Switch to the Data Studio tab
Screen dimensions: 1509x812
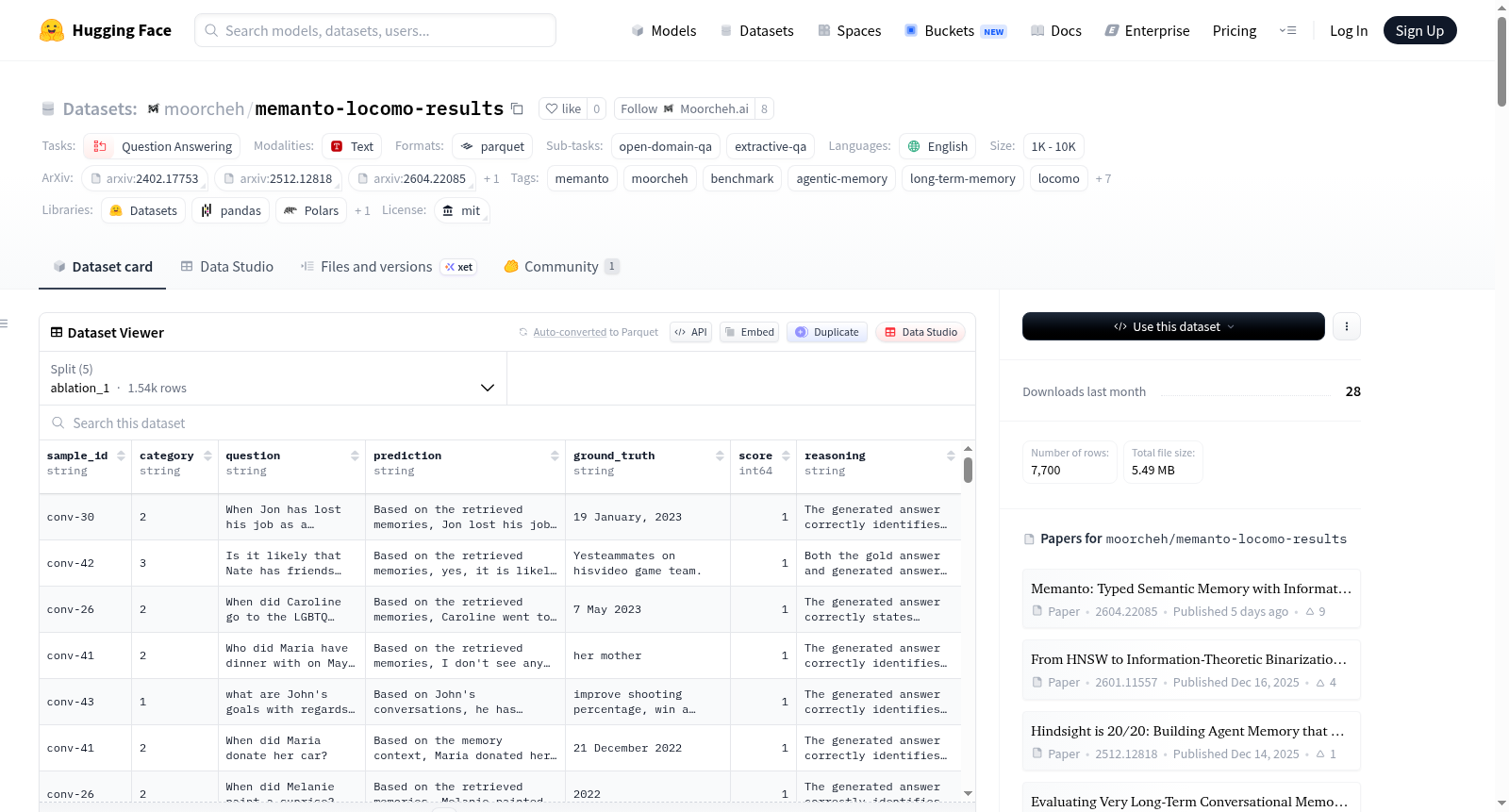pos(227,267)
